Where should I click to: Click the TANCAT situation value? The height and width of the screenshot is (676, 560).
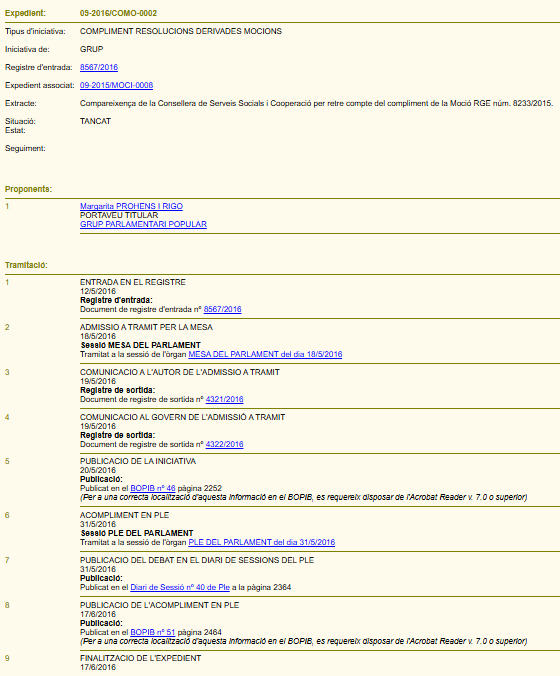95,121
